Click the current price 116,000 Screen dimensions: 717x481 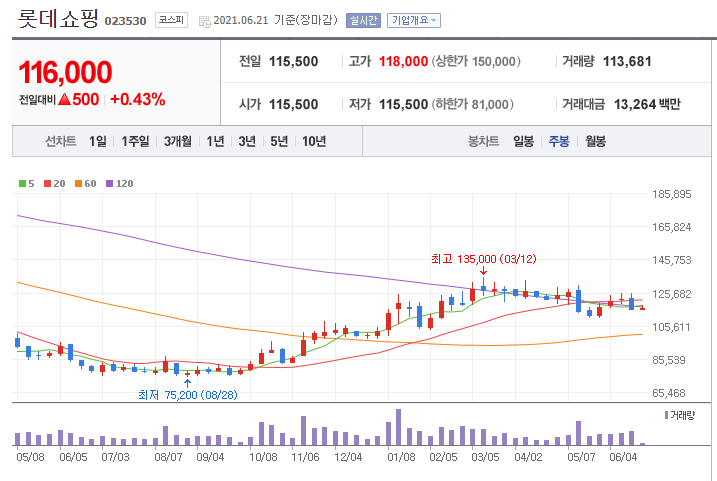pyautogui.click(x=65, y=72)
